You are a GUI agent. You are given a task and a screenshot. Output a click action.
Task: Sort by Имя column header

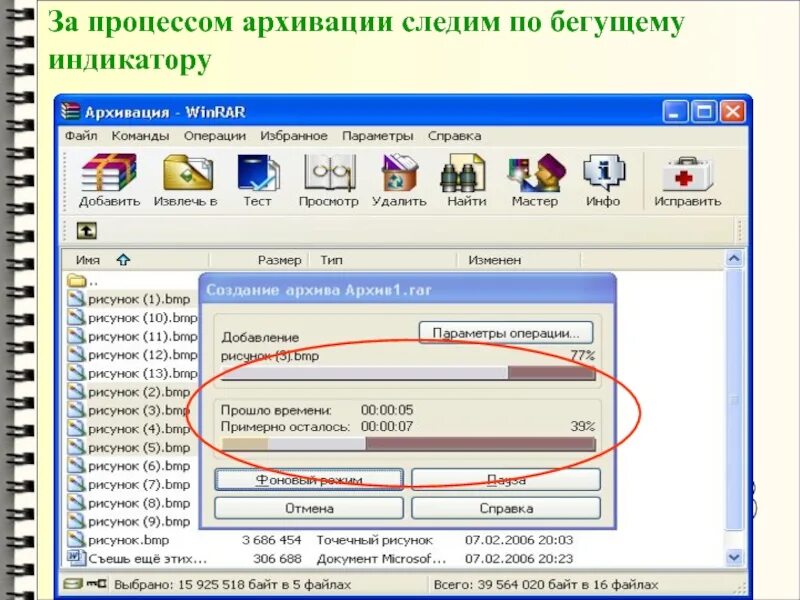(x=135, y=260)
